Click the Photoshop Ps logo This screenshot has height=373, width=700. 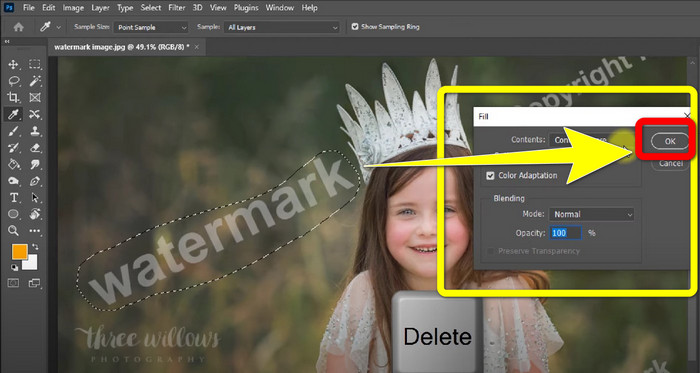point(9,8)
